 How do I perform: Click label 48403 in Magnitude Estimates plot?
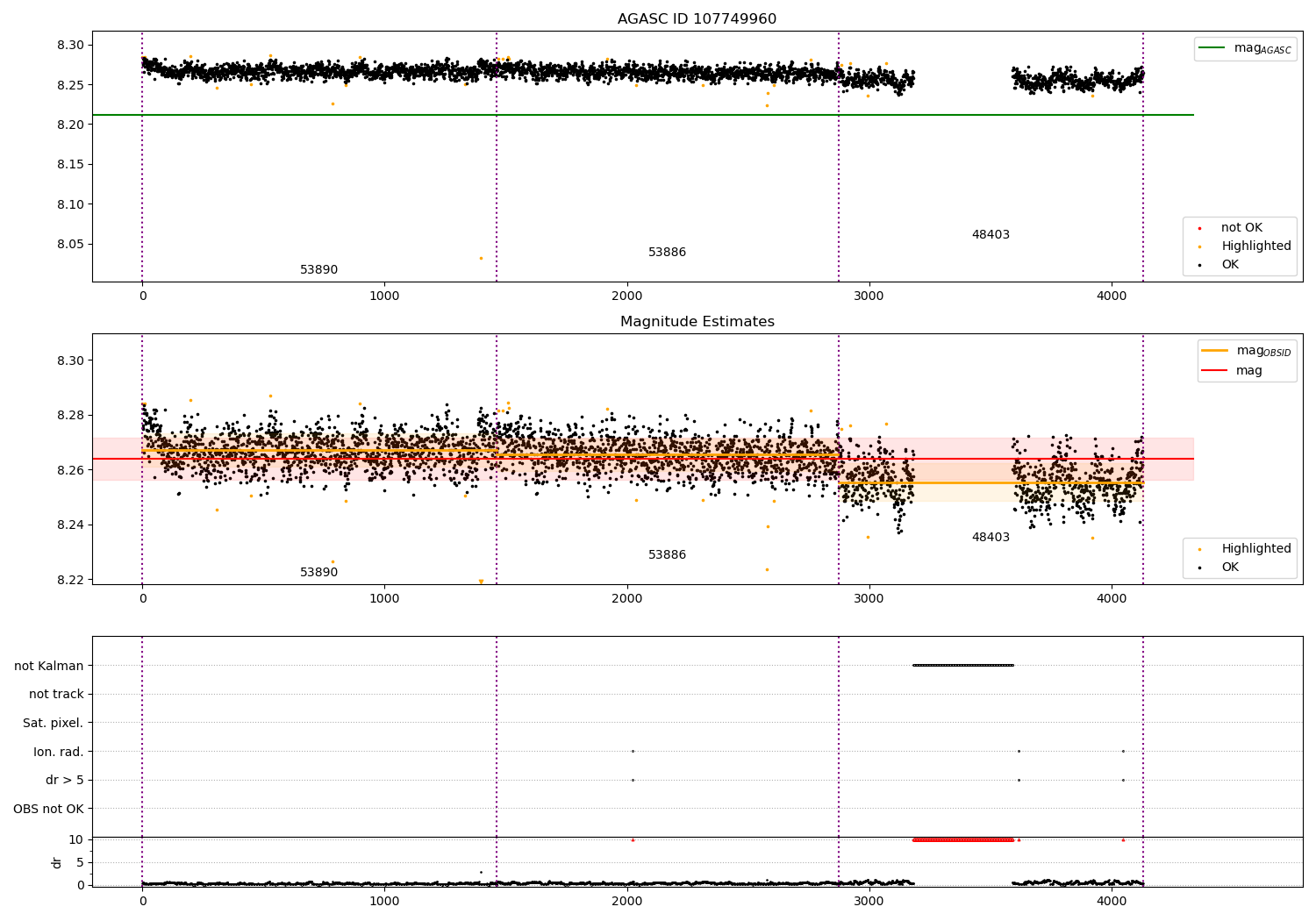[991, 538]
